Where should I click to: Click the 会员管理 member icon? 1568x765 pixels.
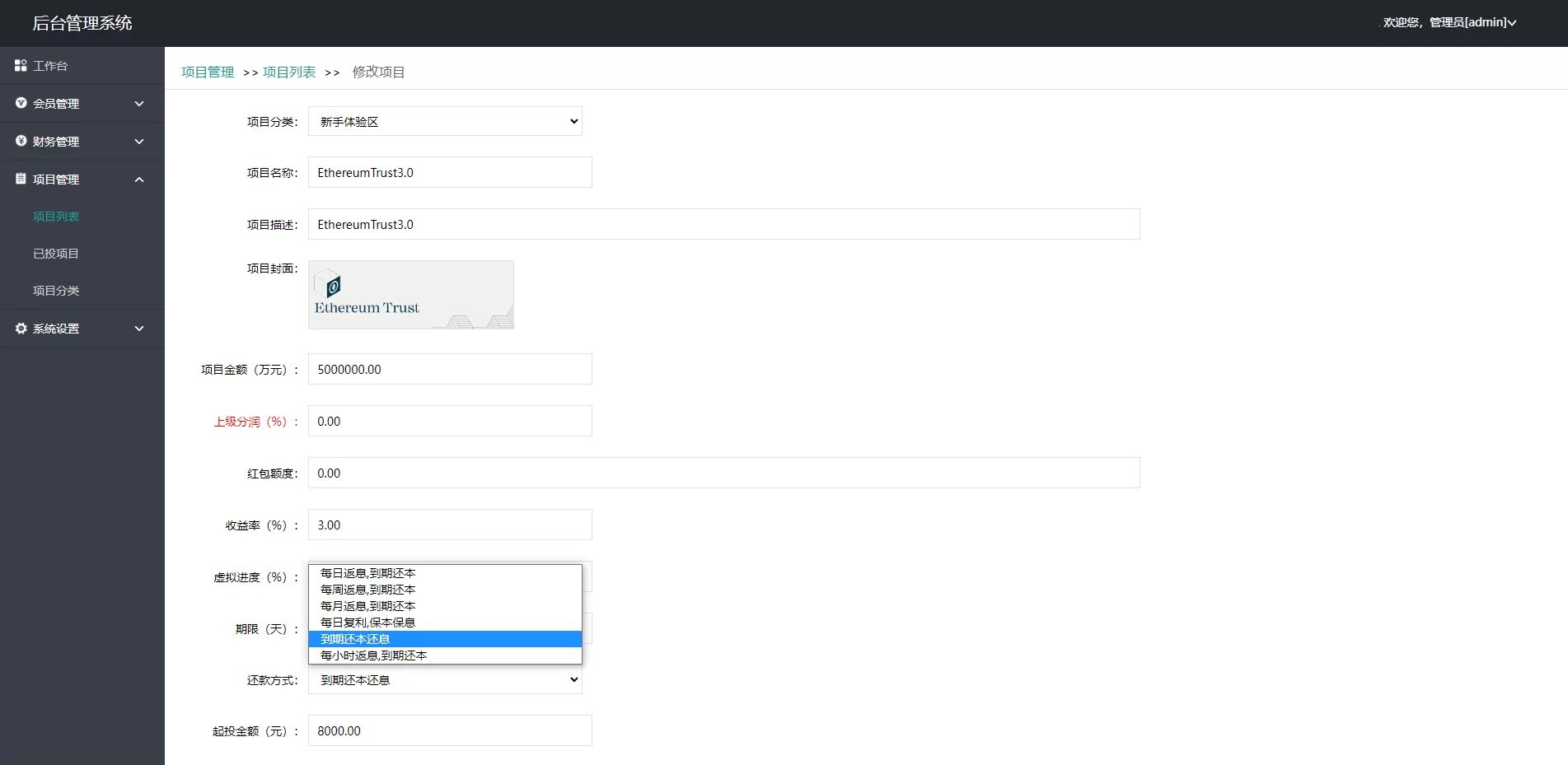point(21,103)
